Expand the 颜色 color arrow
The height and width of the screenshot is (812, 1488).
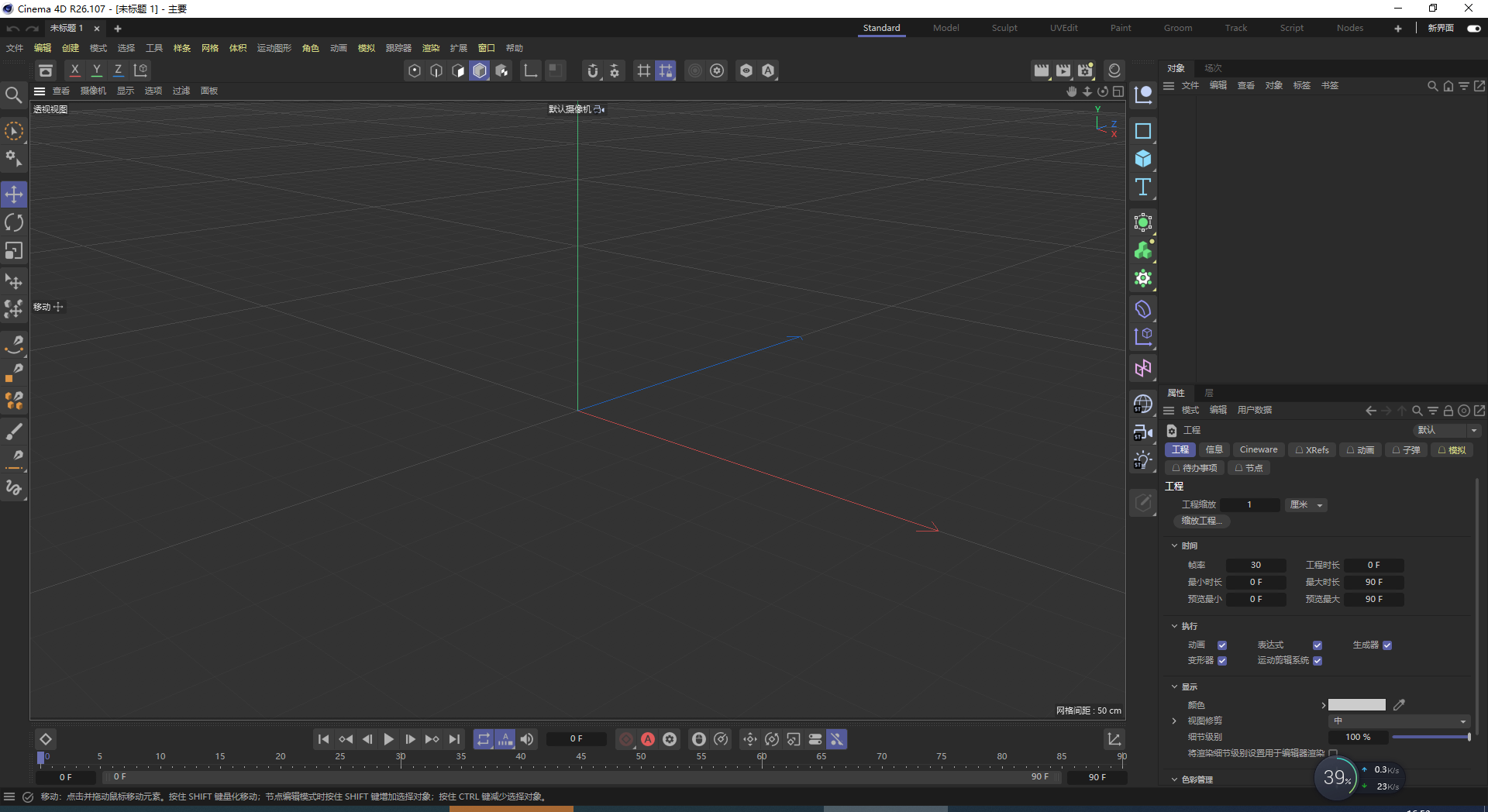click(x=1323, y=705)
